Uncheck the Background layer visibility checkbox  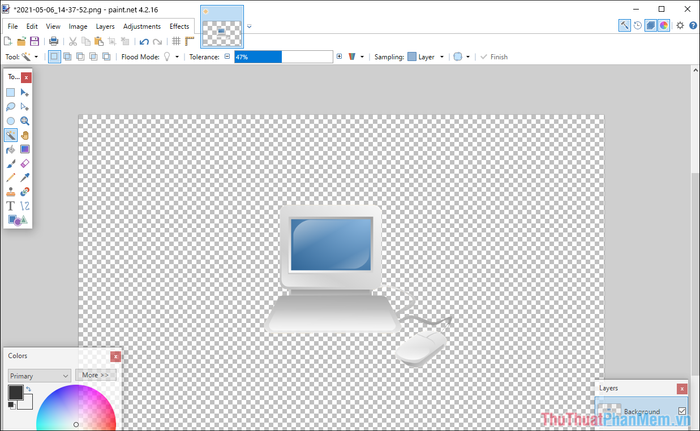682,411
